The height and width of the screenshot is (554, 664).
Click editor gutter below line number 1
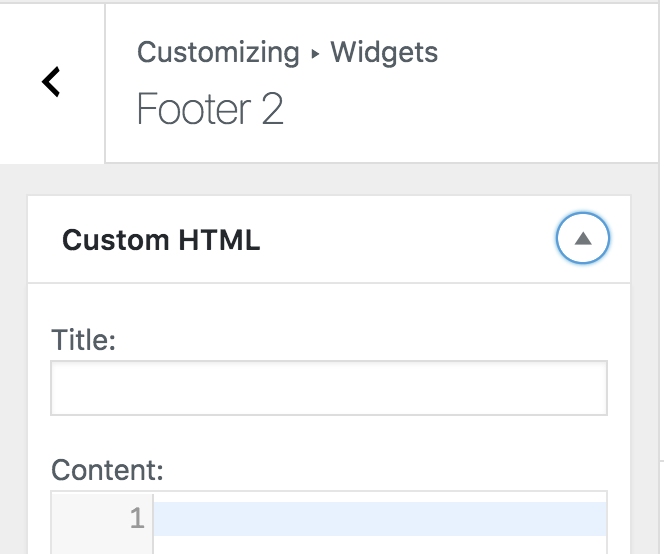click(102, 545)
